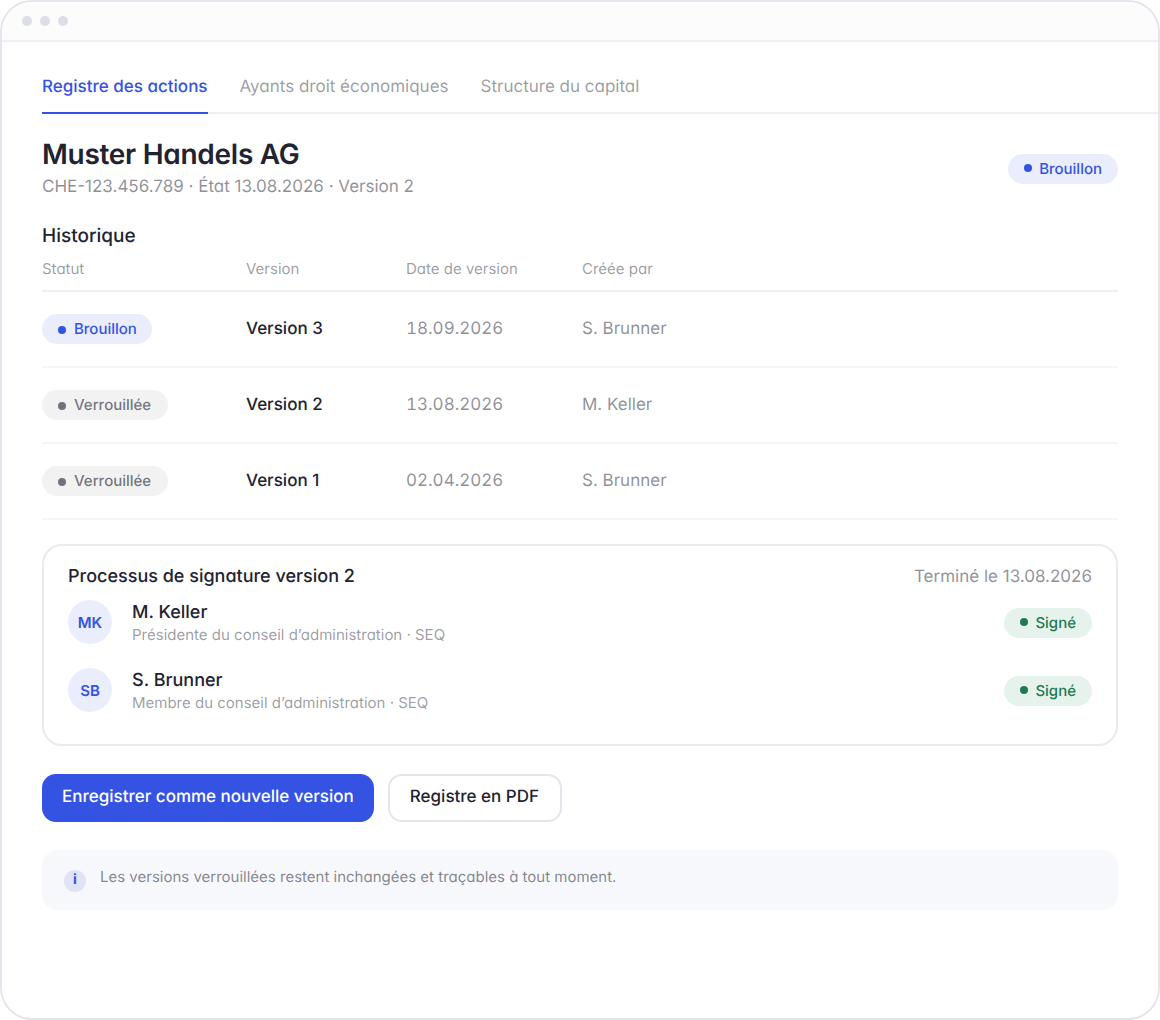Select the Registre des actions tab
Image resolution: width=1160 pixels, height=1020 pixels.
coord(124,87)
